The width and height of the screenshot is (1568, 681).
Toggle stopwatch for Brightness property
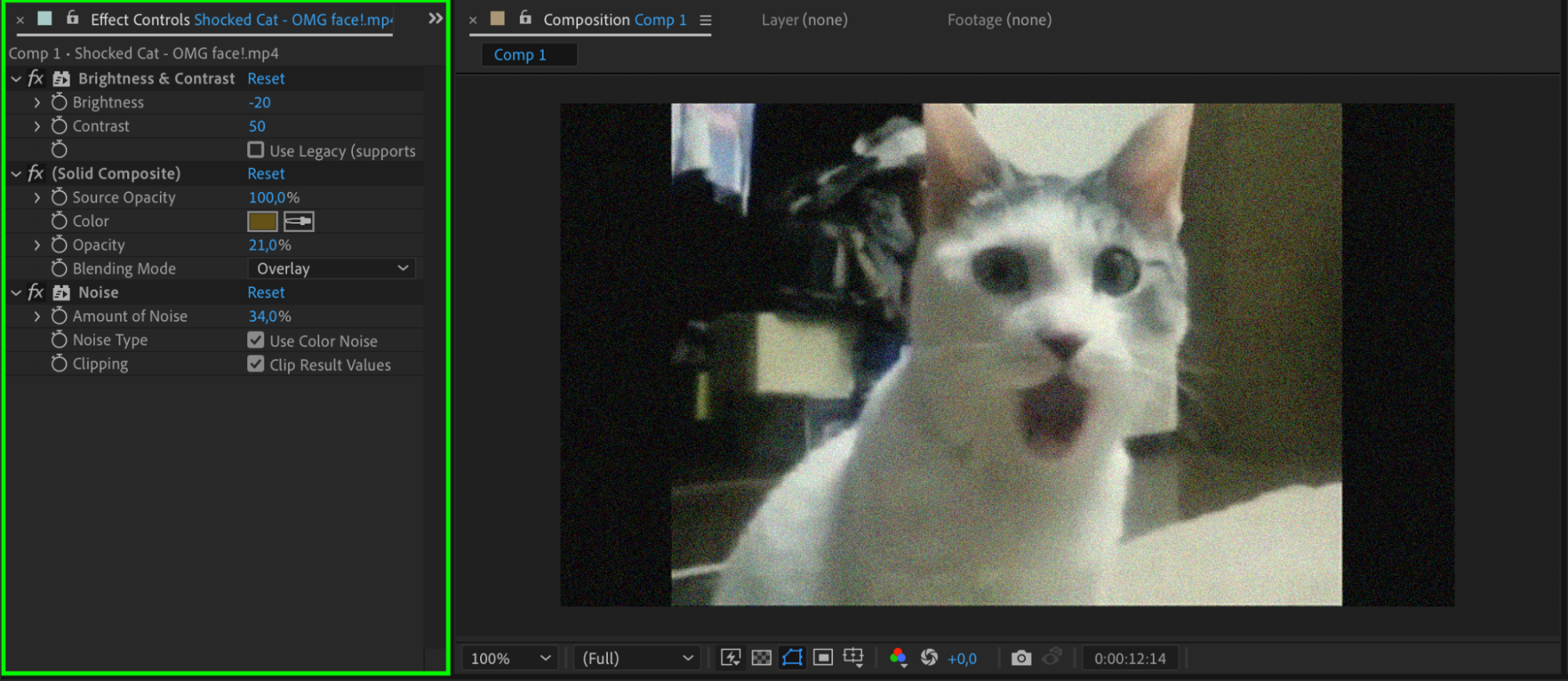click(59, 102)
